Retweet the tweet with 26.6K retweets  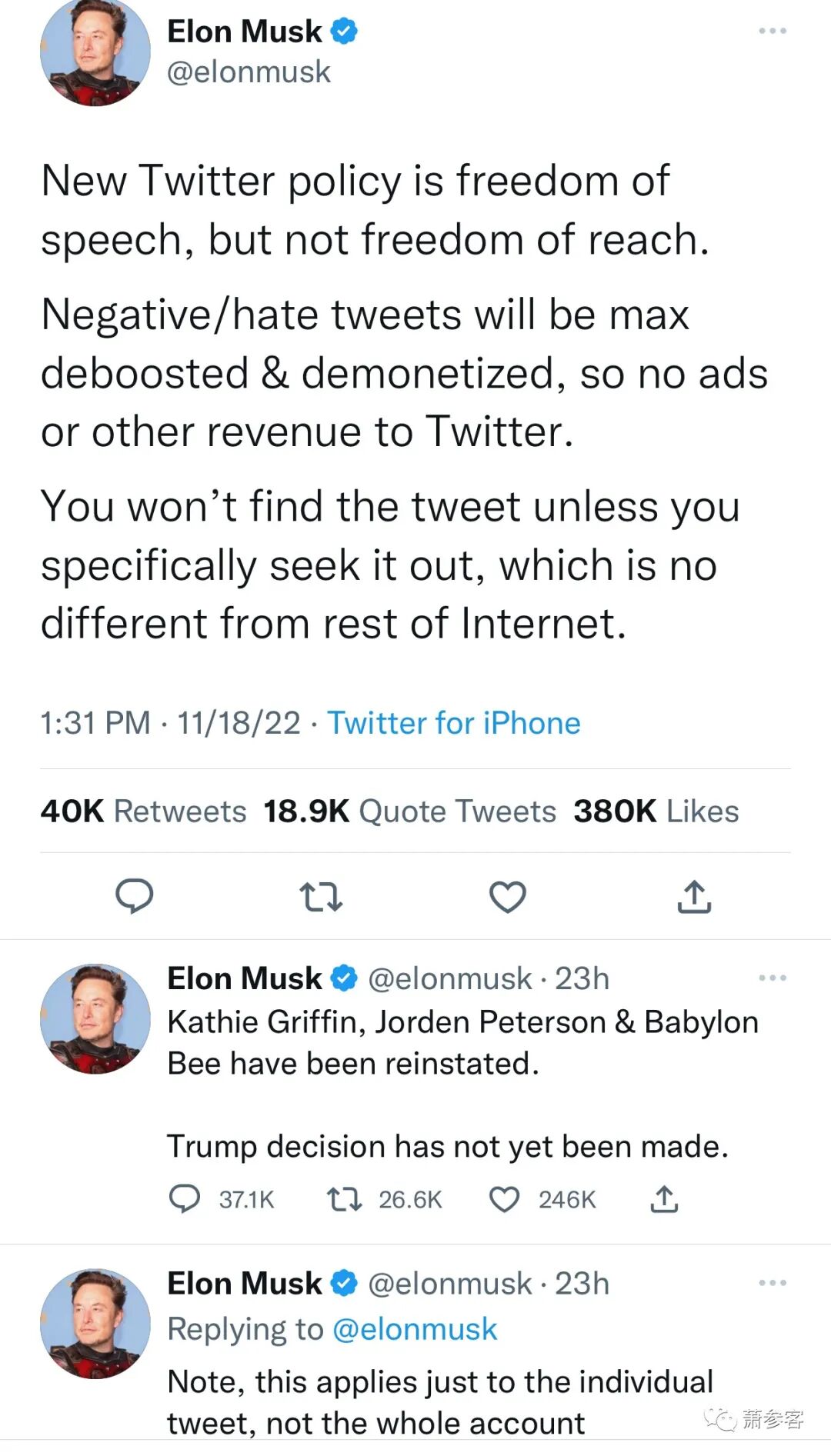[344, 1199]
